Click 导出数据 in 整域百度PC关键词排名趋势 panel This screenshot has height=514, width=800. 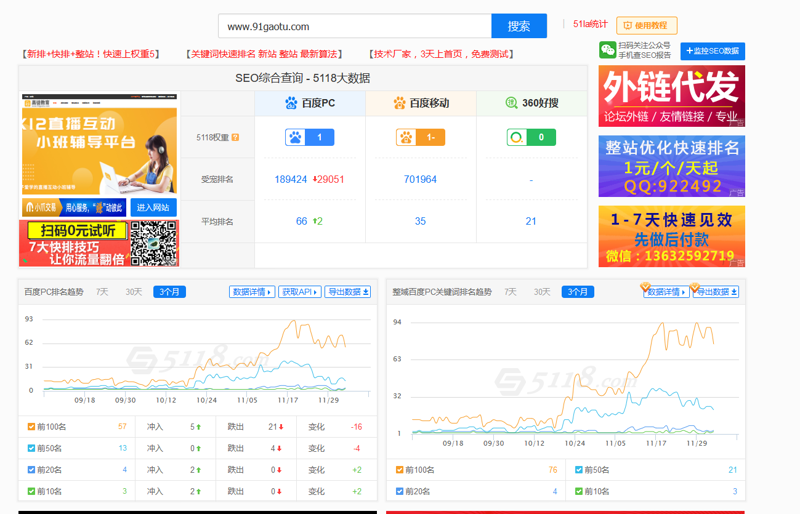[x=716, y=292]
